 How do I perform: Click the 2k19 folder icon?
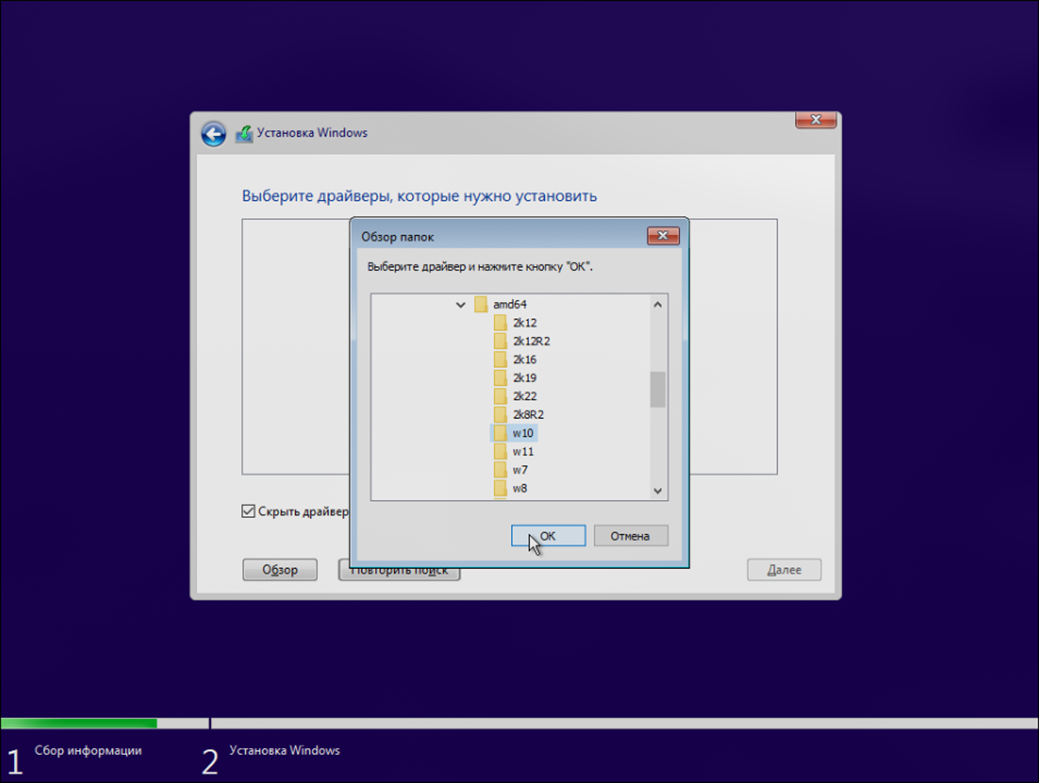500,378
